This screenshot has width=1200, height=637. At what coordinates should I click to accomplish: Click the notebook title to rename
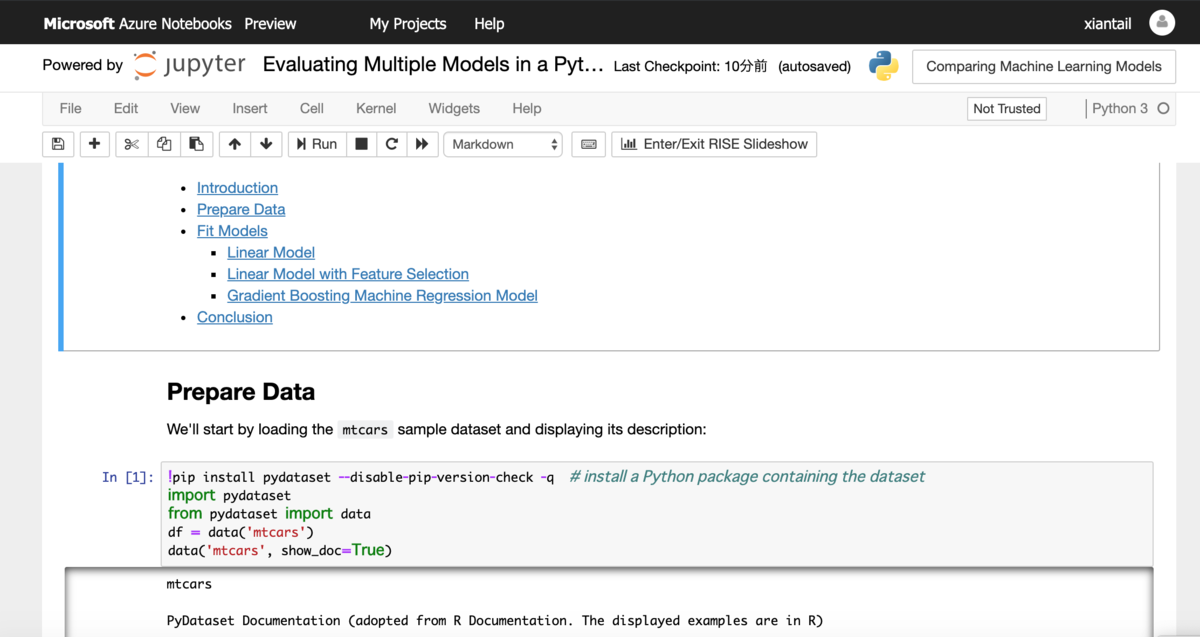tap(433, 65)
